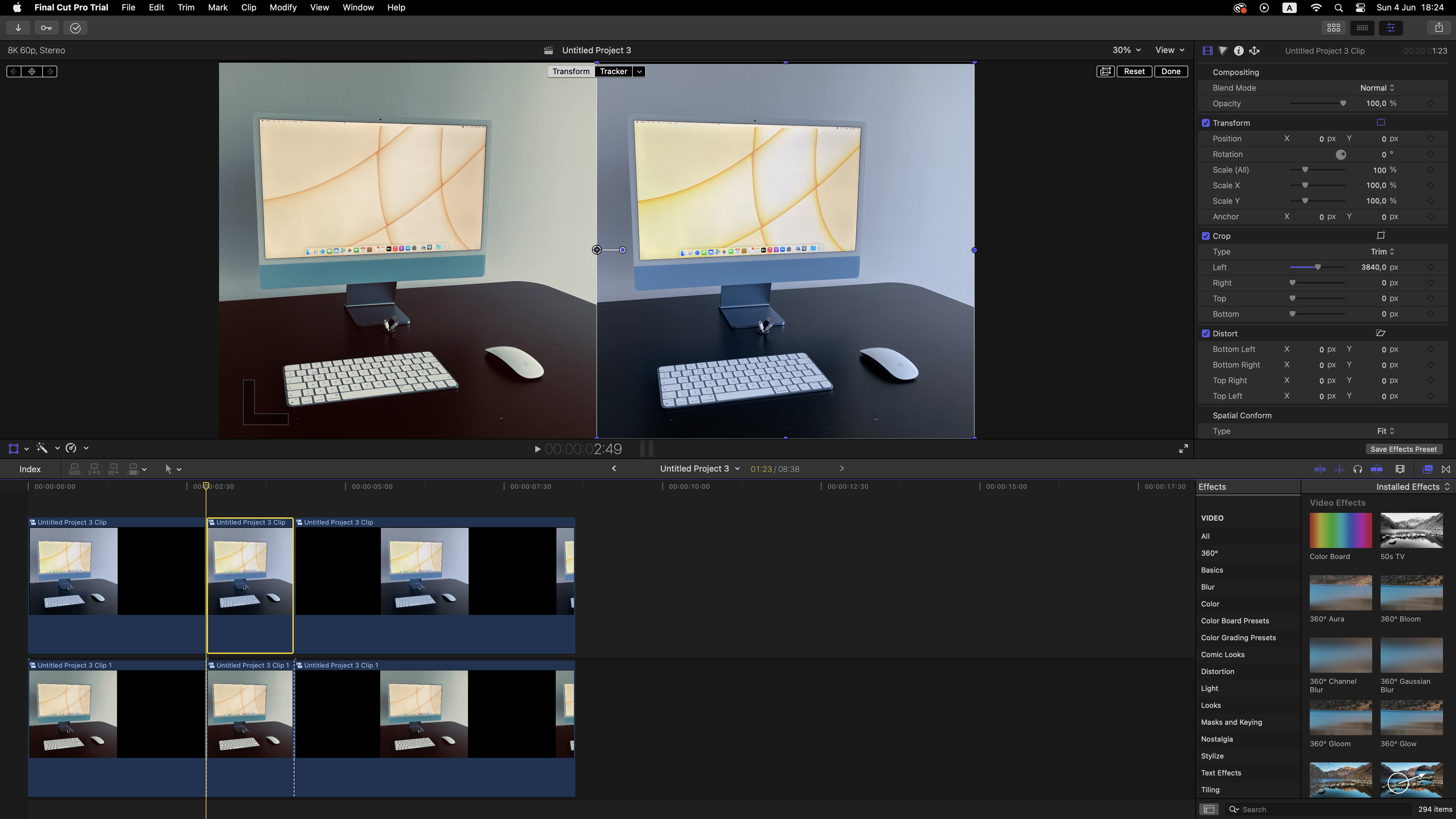Click the headphones audio skimming icon
Screen dimensions: 1456x819
click(1358, 469)
